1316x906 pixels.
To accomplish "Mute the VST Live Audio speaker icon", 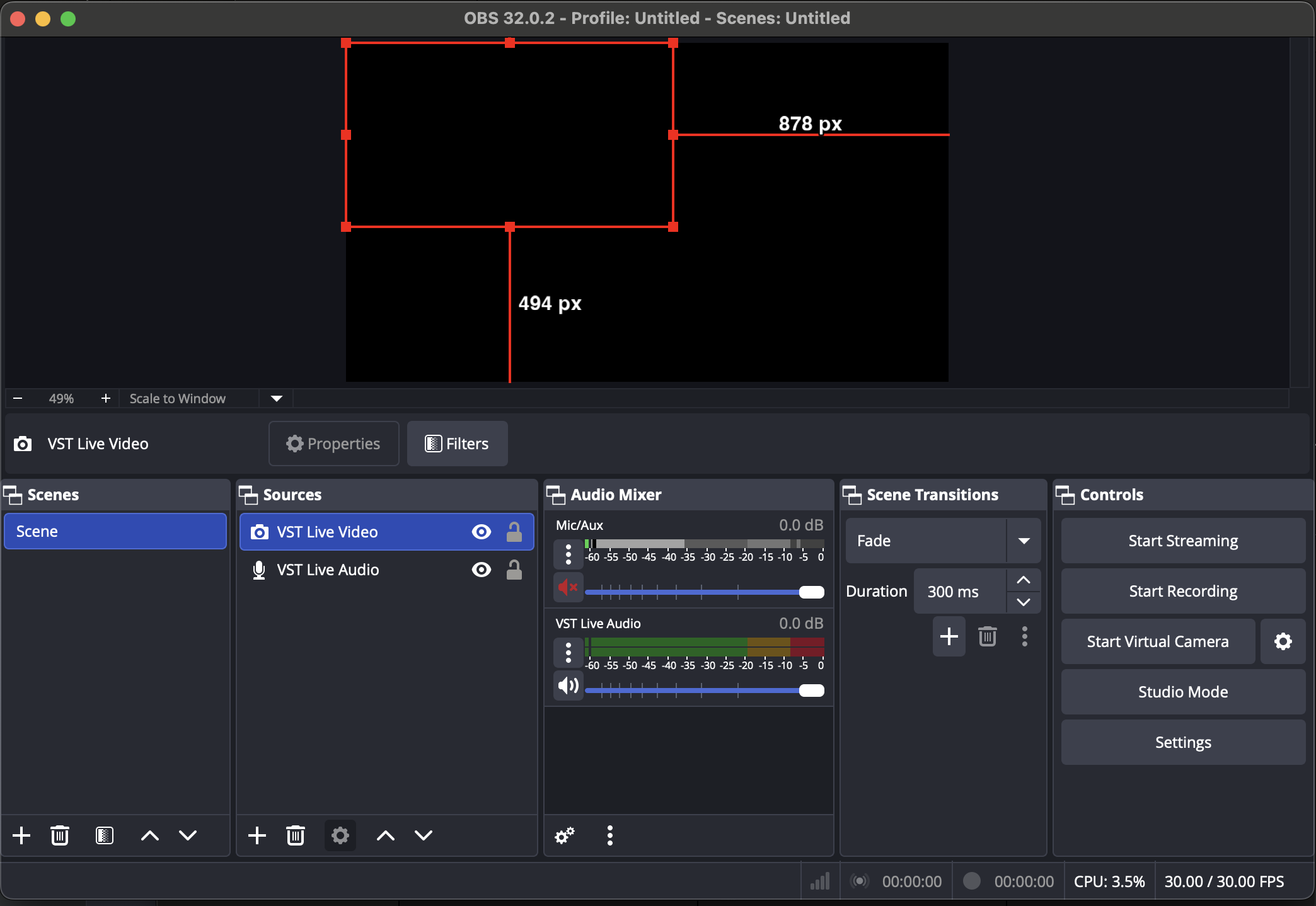I will point(568,685).
